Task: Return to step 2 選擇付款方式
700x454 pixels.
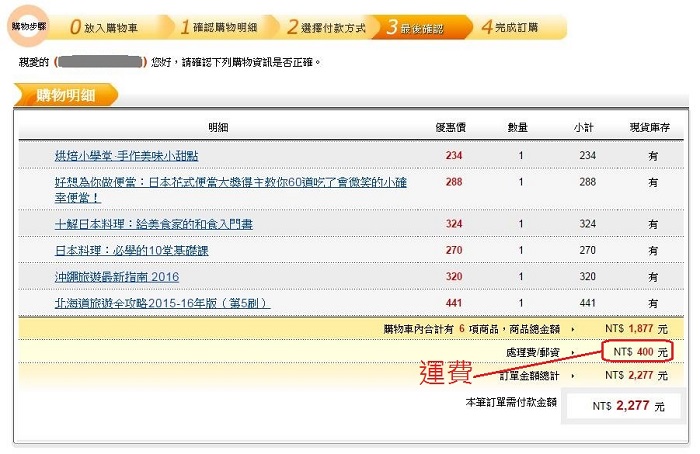Action: coord(327,27)
